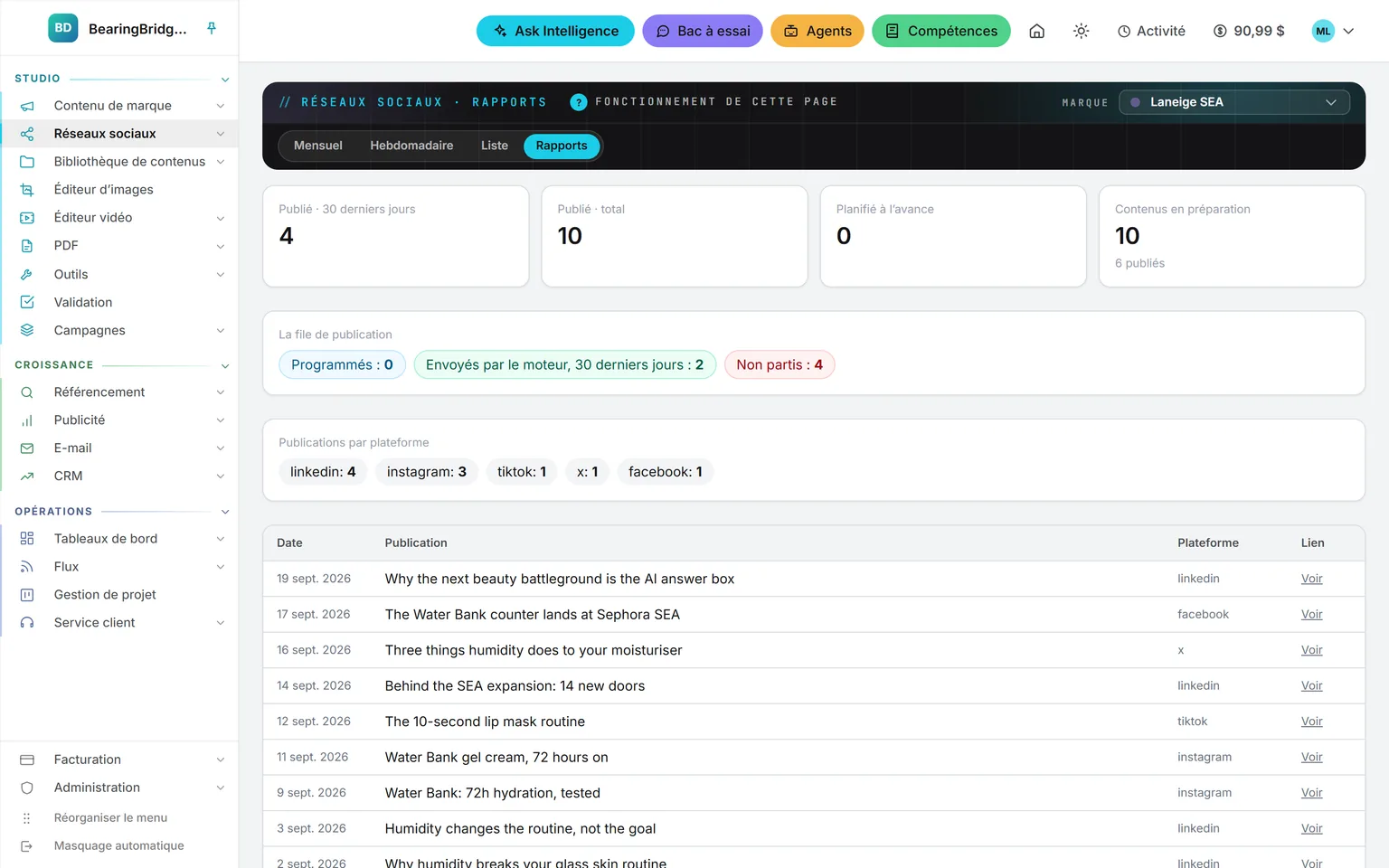Open Voir link for Sephora SEA post
1389x868 pixels.
click(1311, 615)
